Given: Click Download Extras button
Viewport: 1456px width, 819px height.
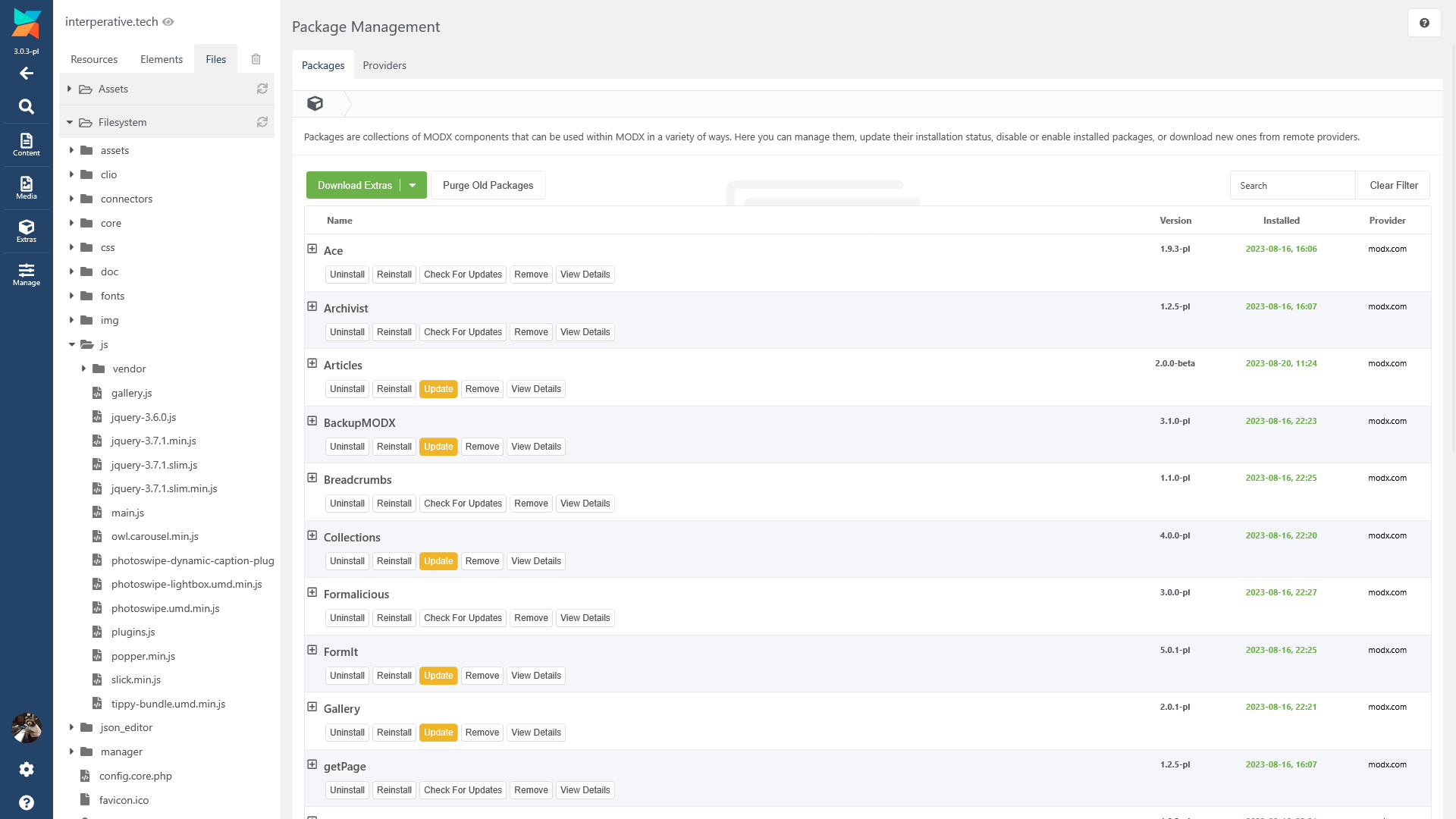Looking at the screenshot, I should tap(355, 185).
